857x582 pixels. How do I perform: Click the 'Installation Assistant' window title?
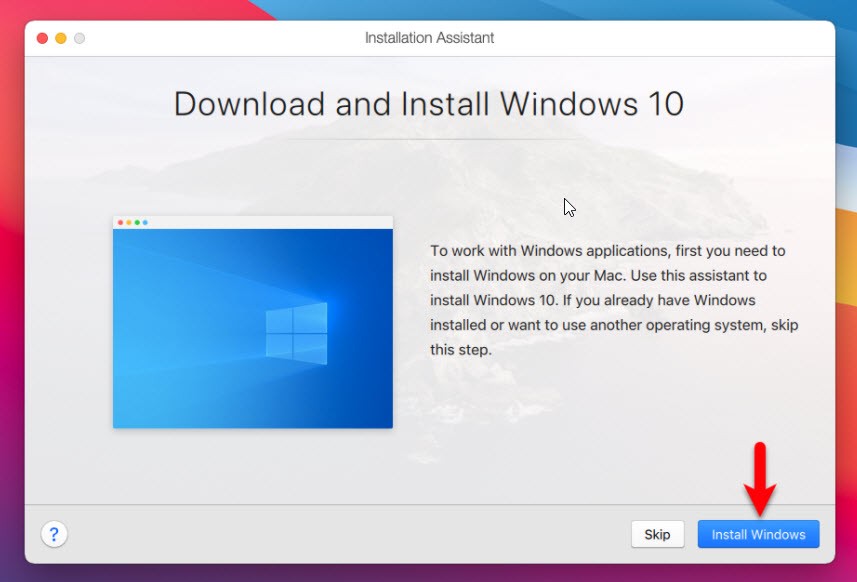tap(429, 38)
